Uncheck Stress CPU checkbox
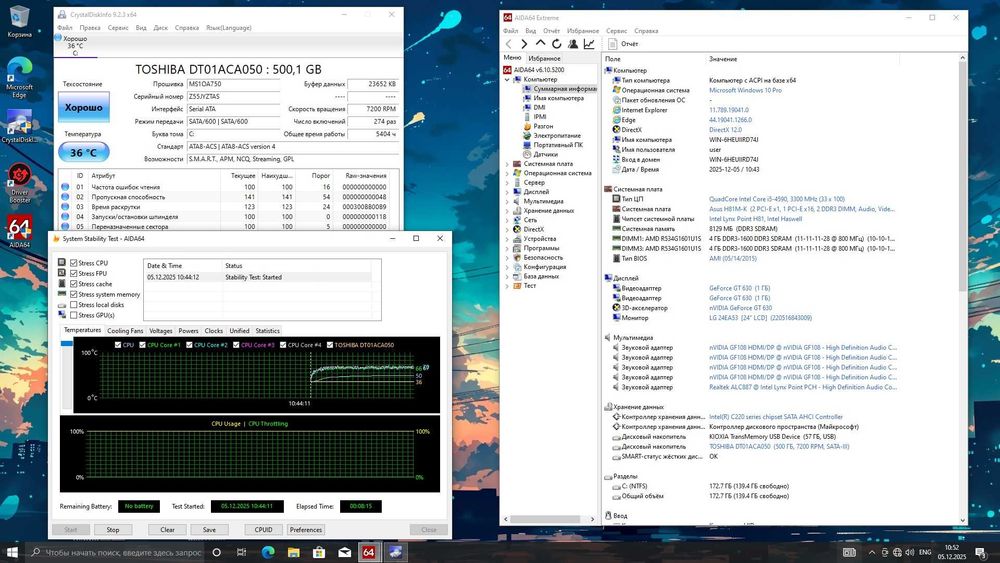Image resolution: width=1000 pixels, height=563 pixels. [73, 263]
